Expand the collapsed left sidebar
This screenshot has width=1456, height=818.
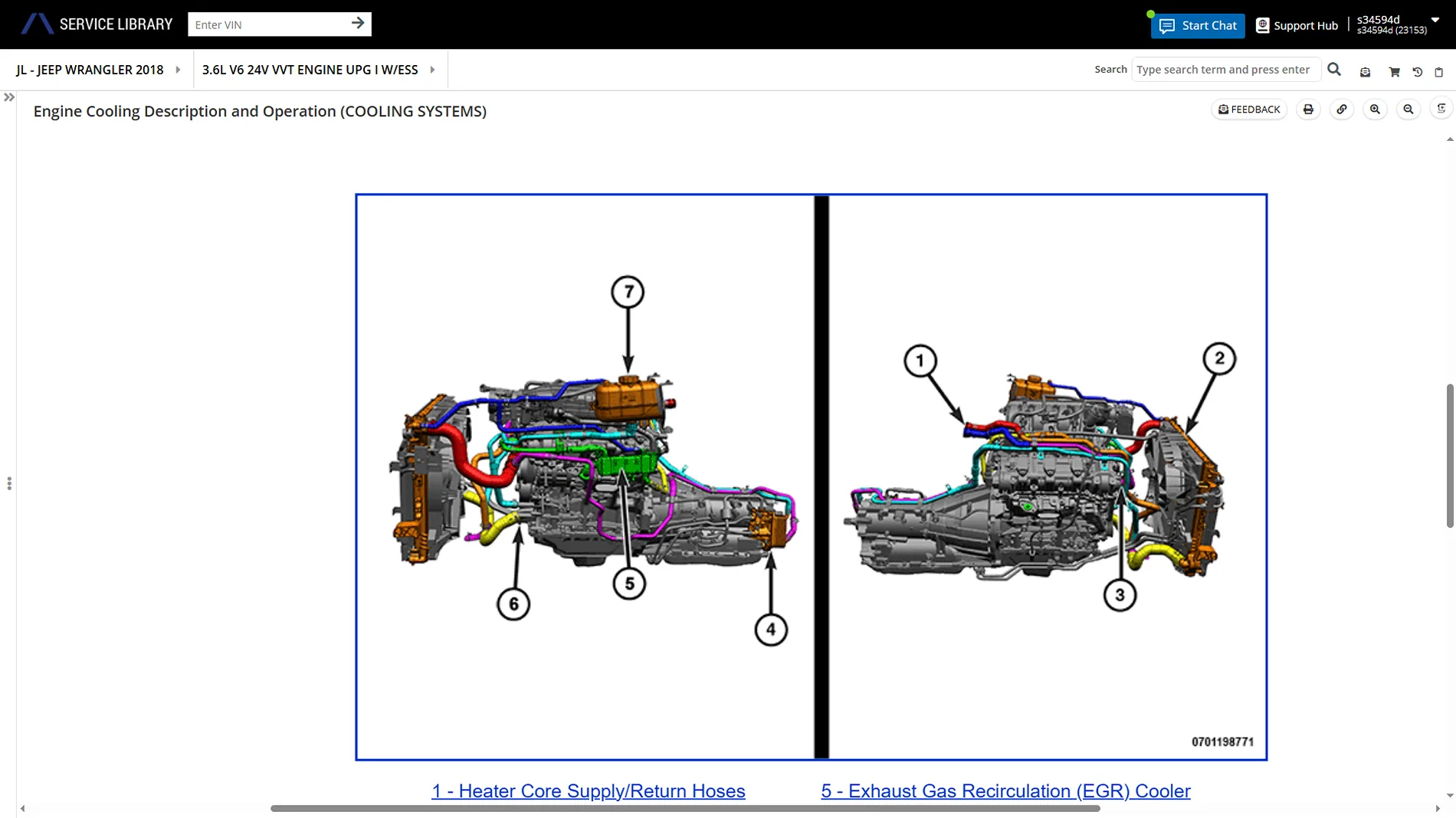[9, 97]
